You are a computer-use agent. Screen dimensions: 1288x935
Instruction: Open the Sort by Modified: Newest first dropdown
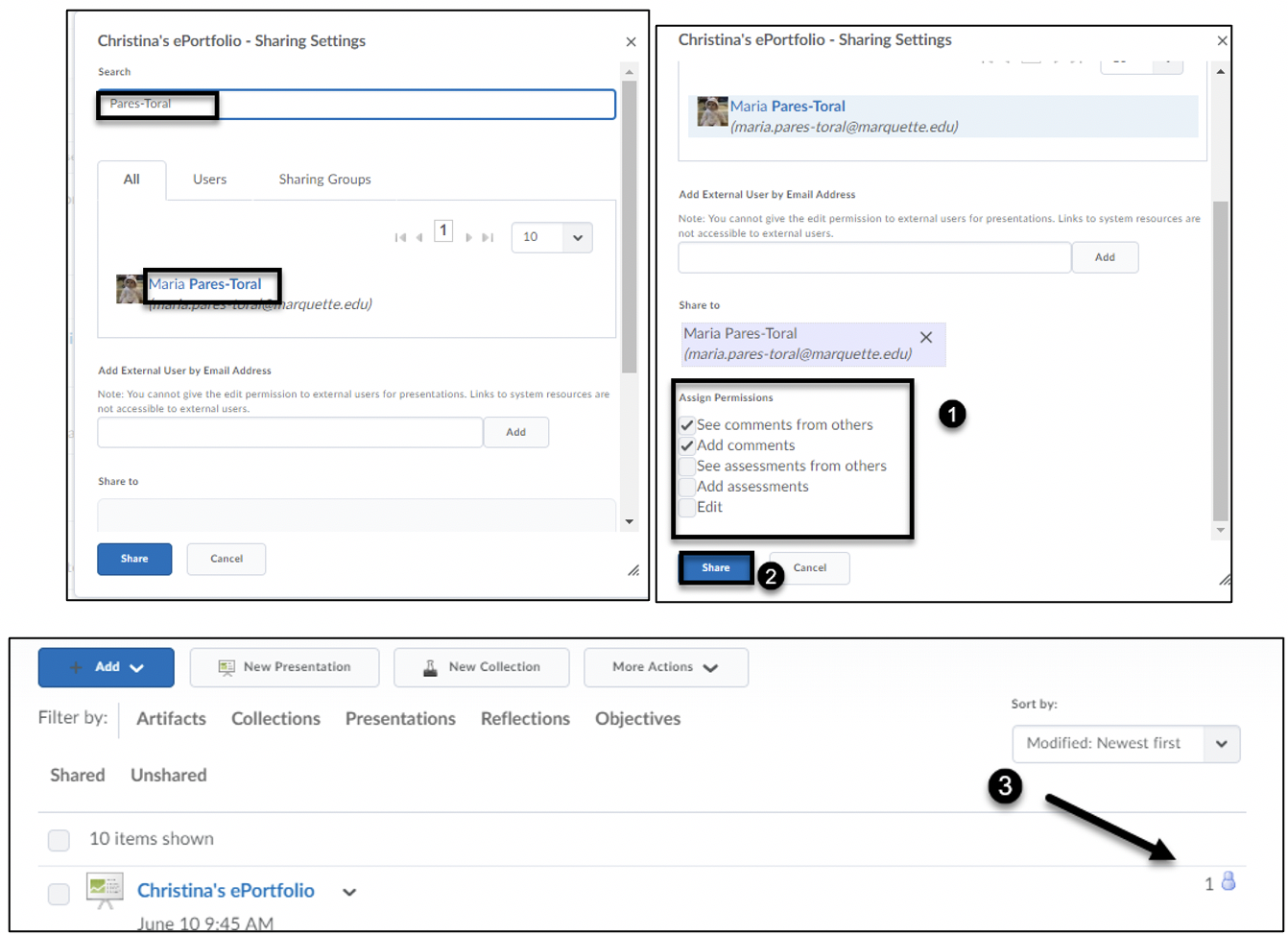pos(1126,743)
